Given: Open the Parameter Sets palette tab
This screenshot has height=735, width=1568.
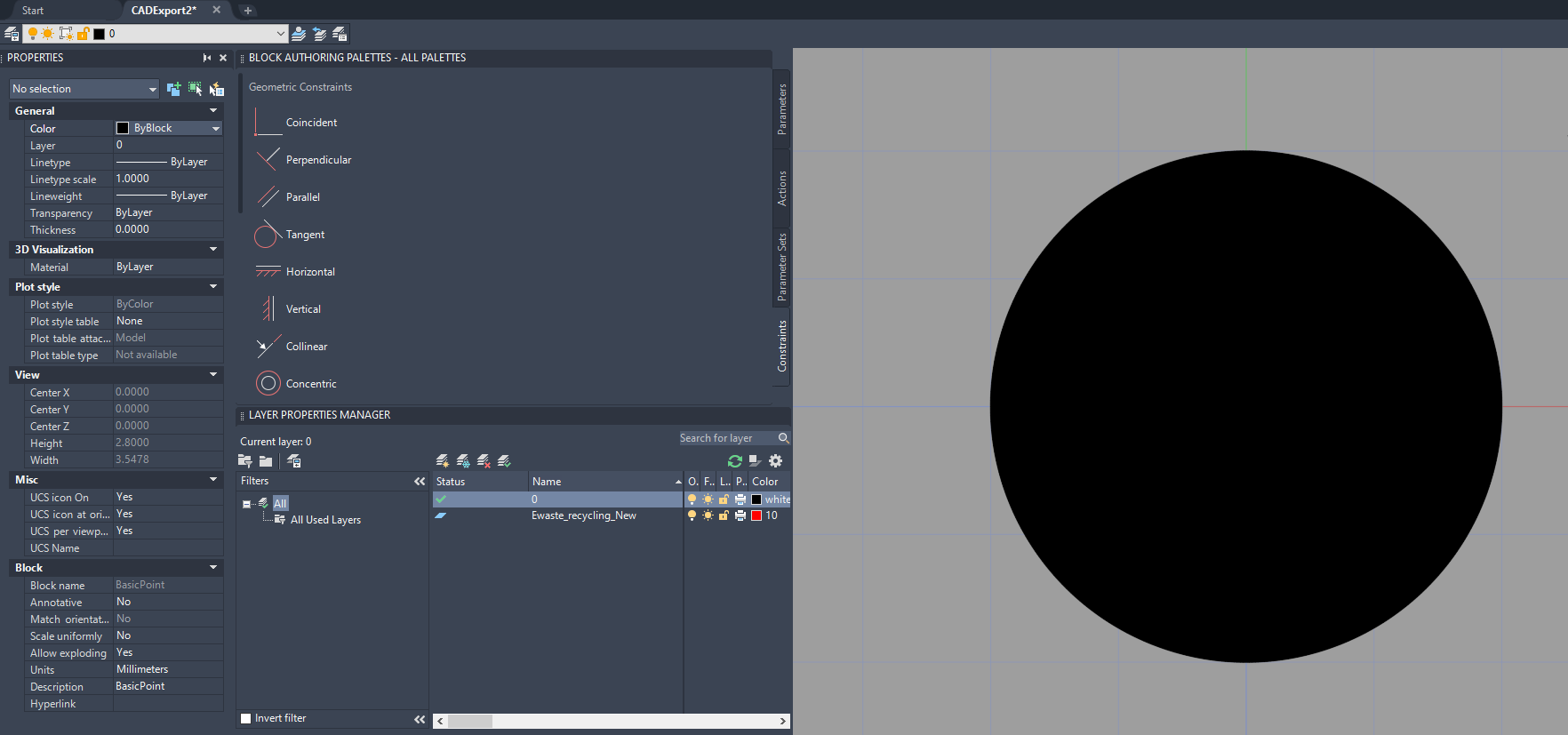Looking at the screenshot, I should point(782,268).
